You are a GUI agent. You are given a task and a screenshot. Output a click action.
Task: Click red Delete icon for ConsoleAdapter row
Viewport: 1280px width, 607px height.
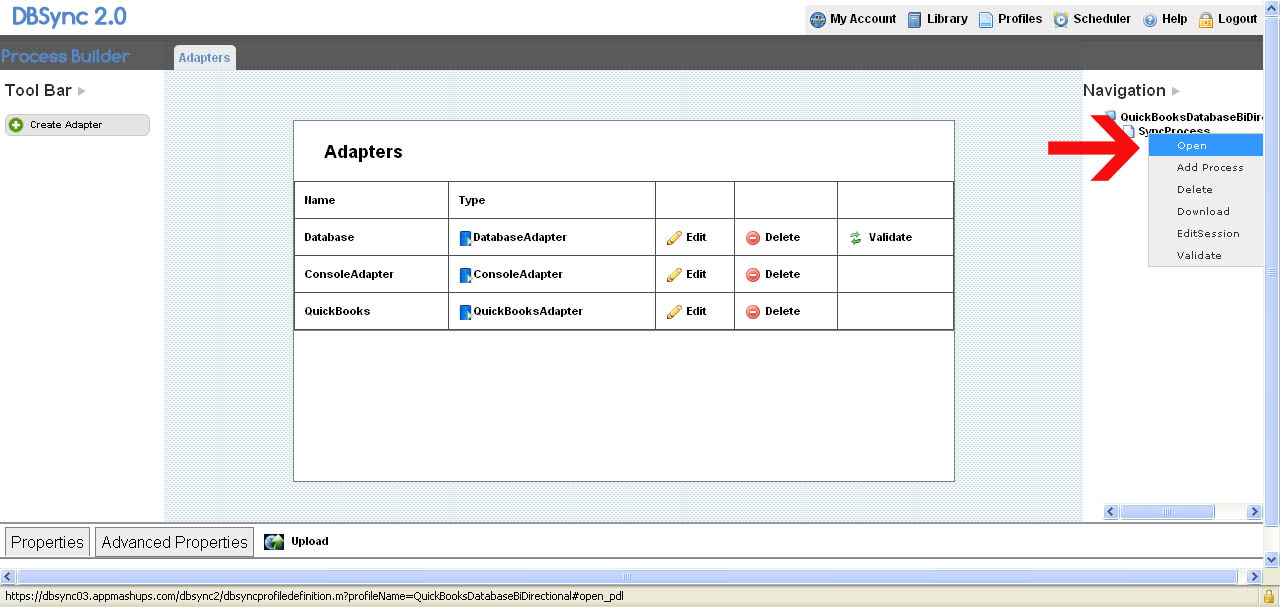pyautogui.click(x=753, y=275)
